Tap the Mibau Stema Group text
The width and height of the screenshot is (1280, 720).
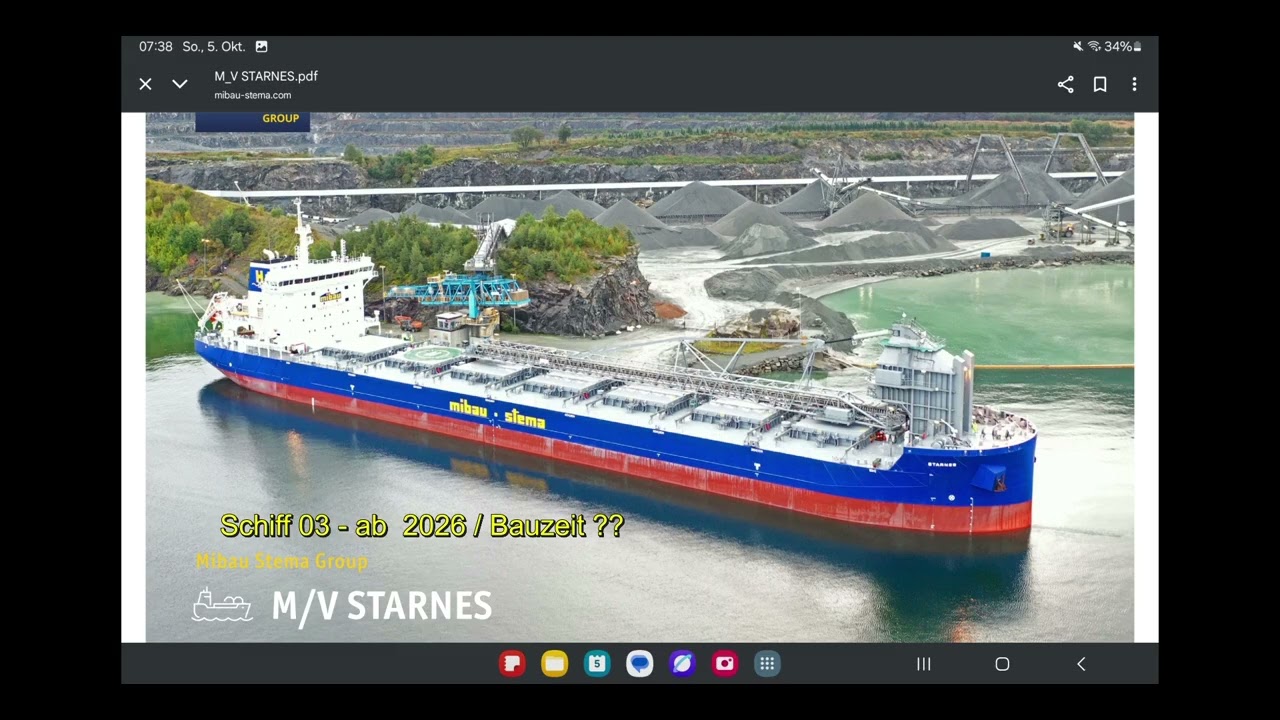point(282,562)
